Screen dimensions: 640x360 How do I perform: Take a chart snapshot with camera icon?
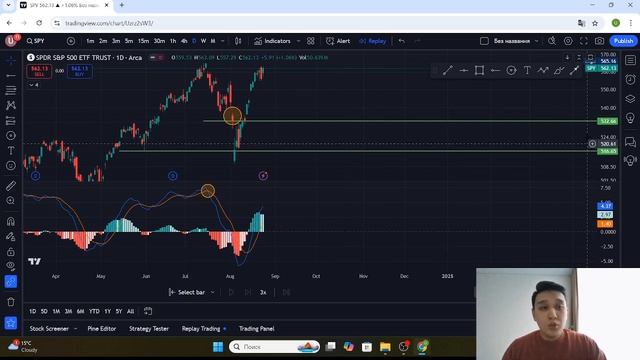(x=599, y=41)
